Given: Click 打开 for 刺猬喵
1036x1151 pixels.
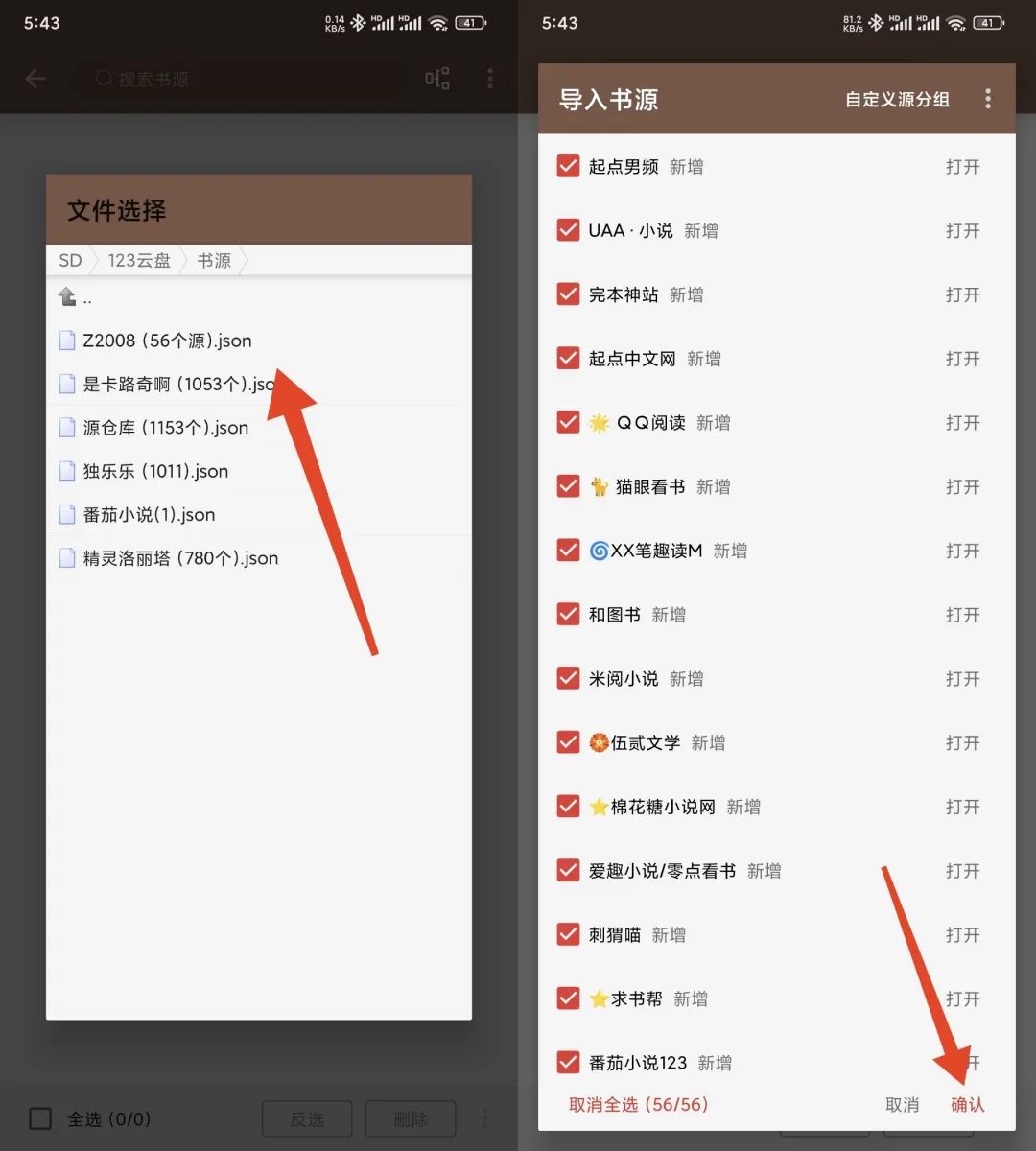Looking at the screenshot, I should point(962,935).
